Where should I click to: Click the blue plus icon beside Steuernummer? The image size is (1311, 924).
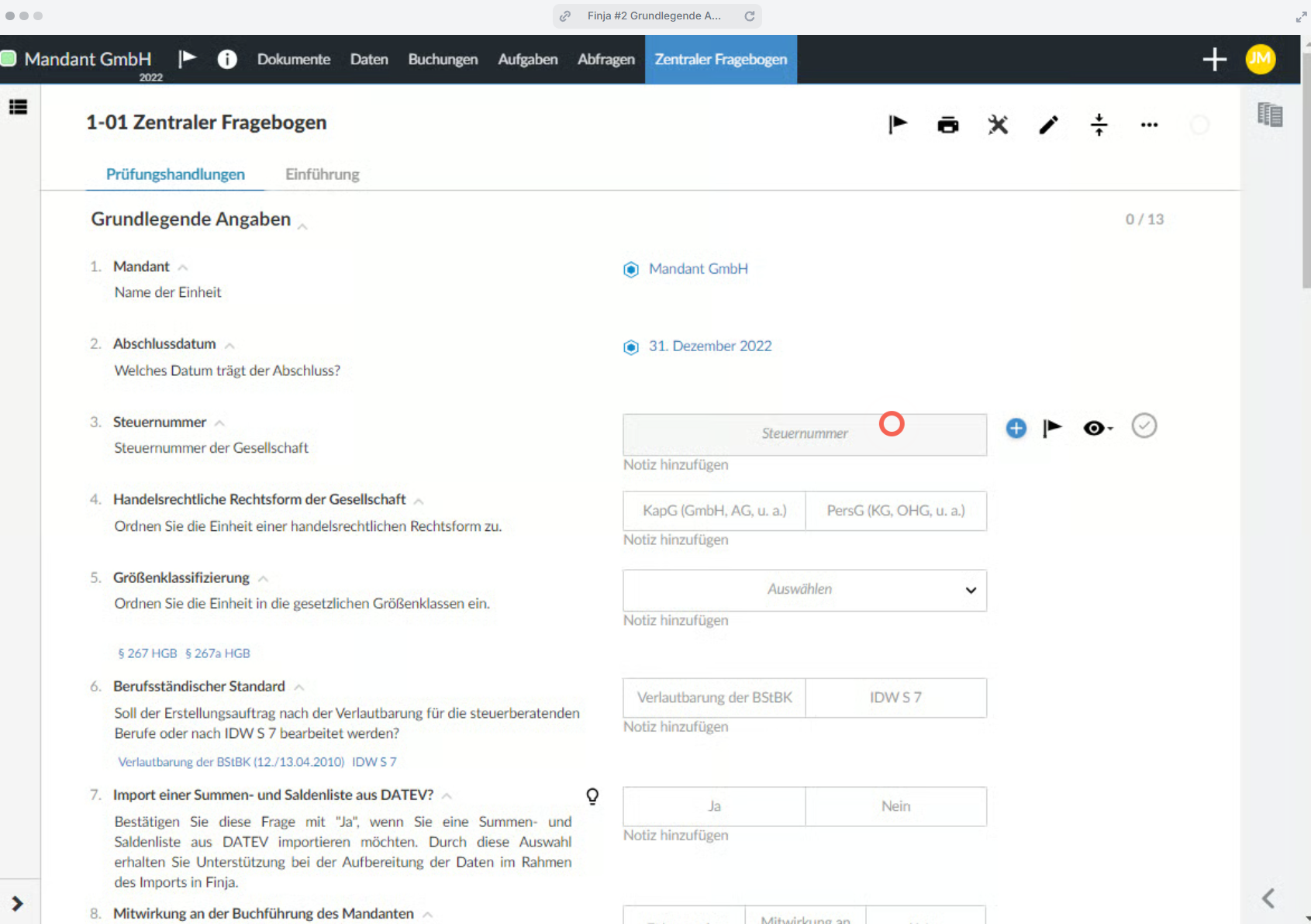pos(1016,428)
